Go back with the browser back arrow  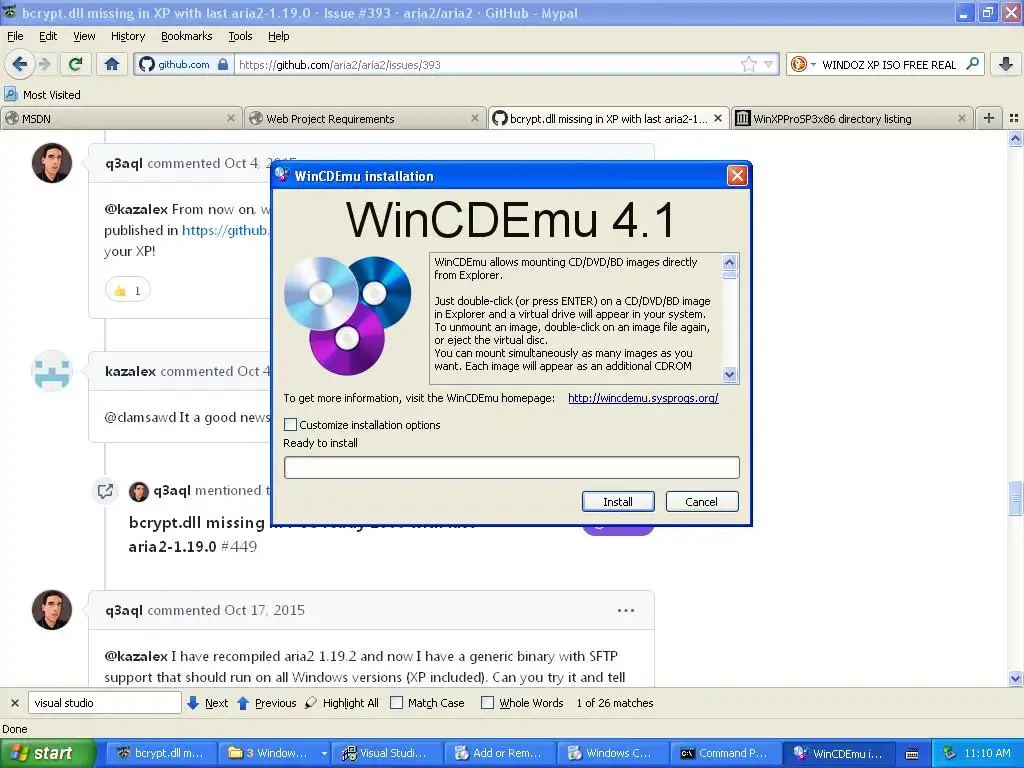pos(20,64)
